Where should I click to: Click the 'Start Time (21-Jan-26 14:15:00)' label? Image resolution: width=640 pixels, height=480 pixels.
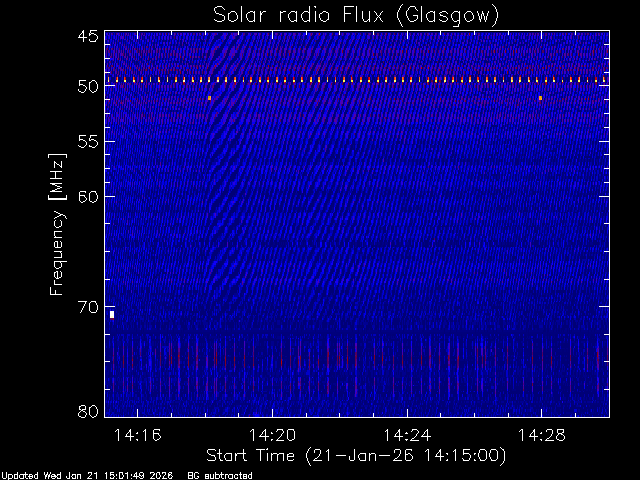(x=356, y=456)
